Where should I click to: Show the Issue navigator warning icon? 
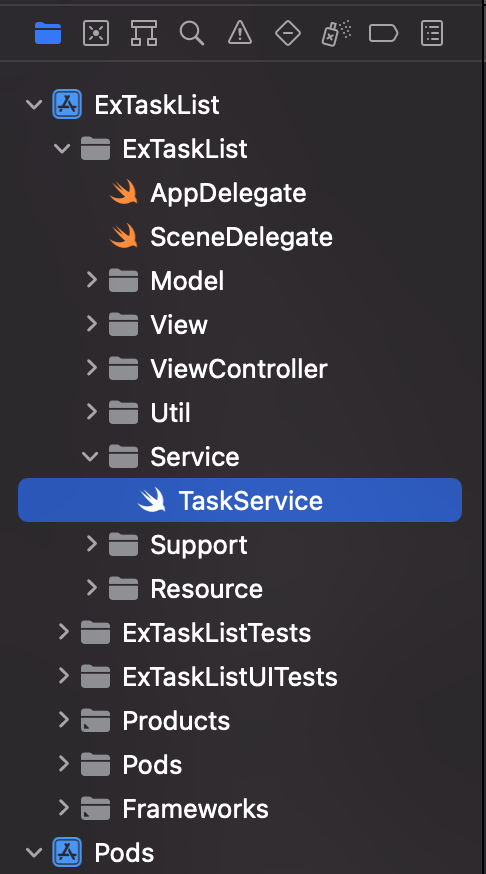click(x=240, y=33)
